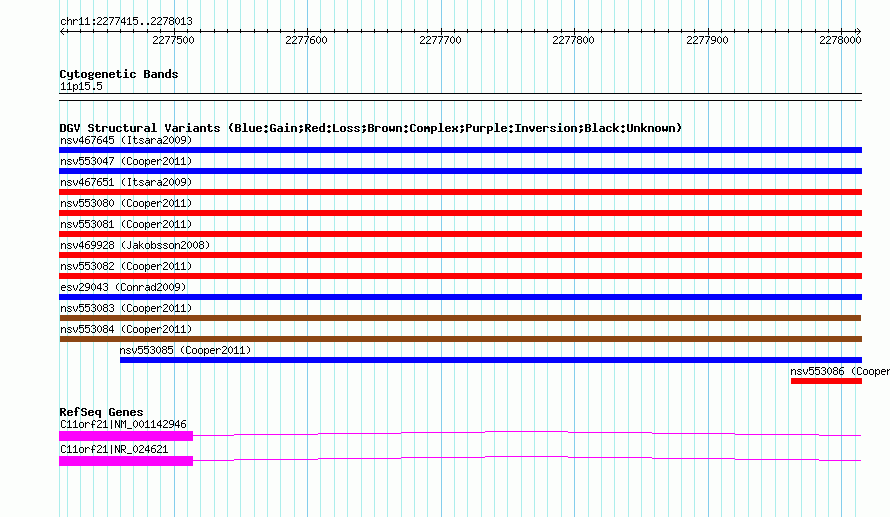Click the nsv553081 (Cooper2011) label
This screenshot has width=890, height=517.
pyautogui.click(x=126, y=224)
